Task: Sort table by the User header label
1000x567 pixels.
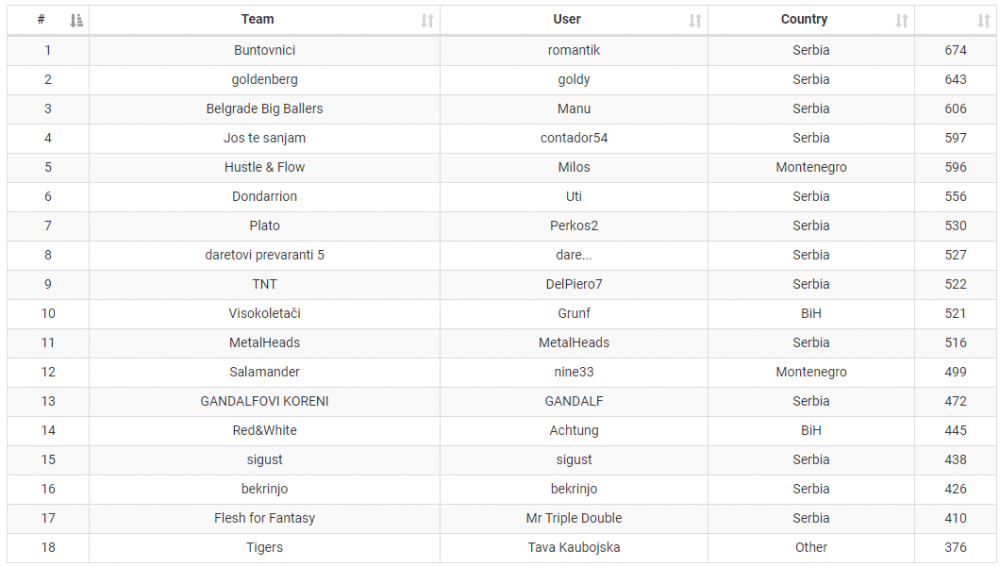Action: coord(567,19)
